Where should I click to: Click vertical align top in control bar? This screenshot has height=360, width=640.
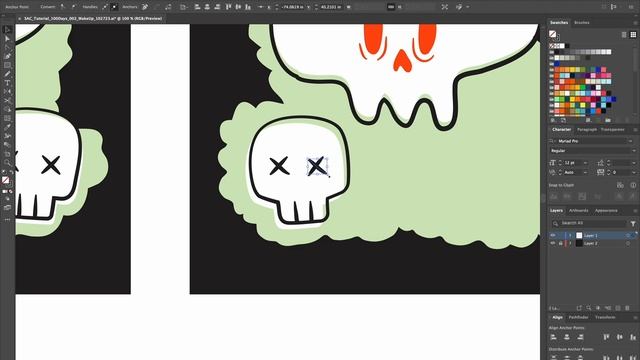228,7
